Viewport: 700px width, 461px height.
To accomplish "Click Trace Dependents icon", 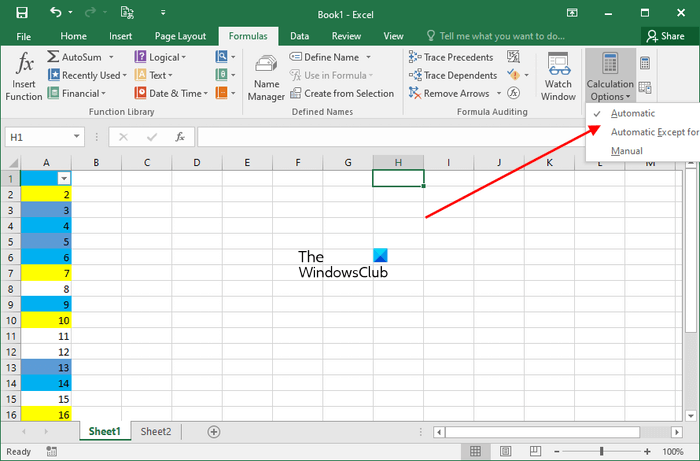I will pos(415,75).
